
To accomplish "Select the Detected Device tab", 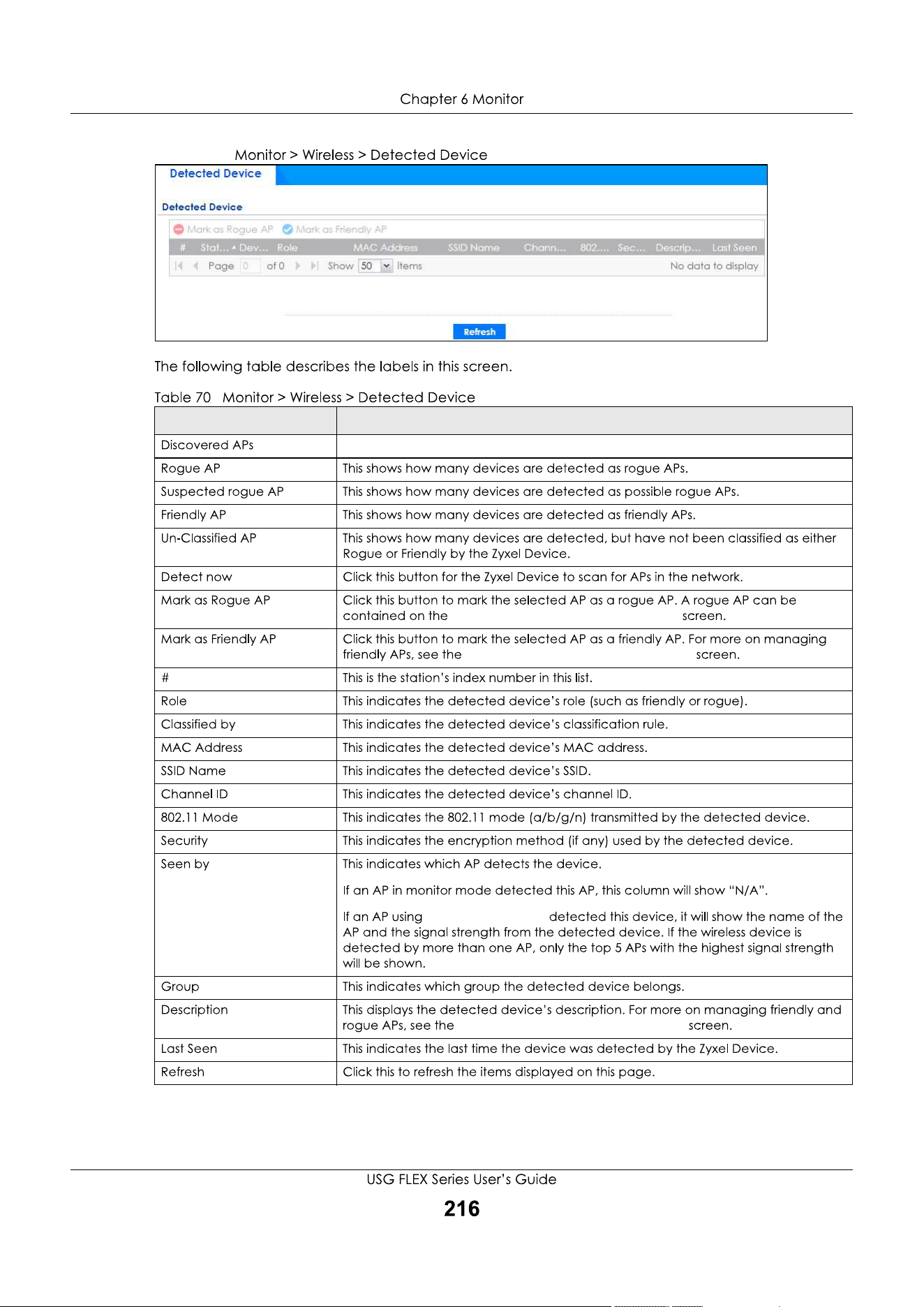I will point(216,174).
